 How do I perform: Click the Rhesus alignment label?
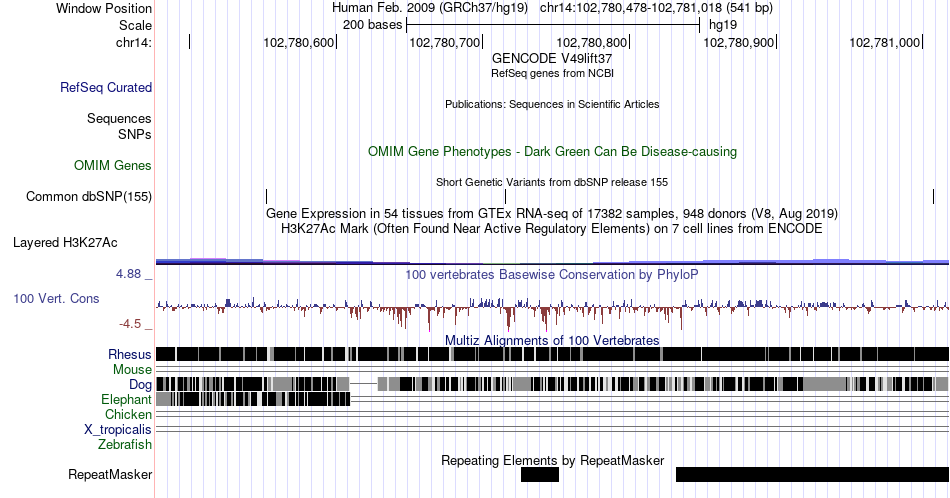click(x=130, y=354)
